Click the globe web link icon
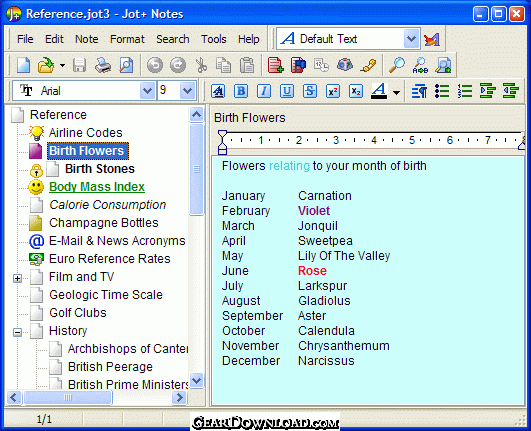The image size is (531, 431). click(x=345, y=65)
